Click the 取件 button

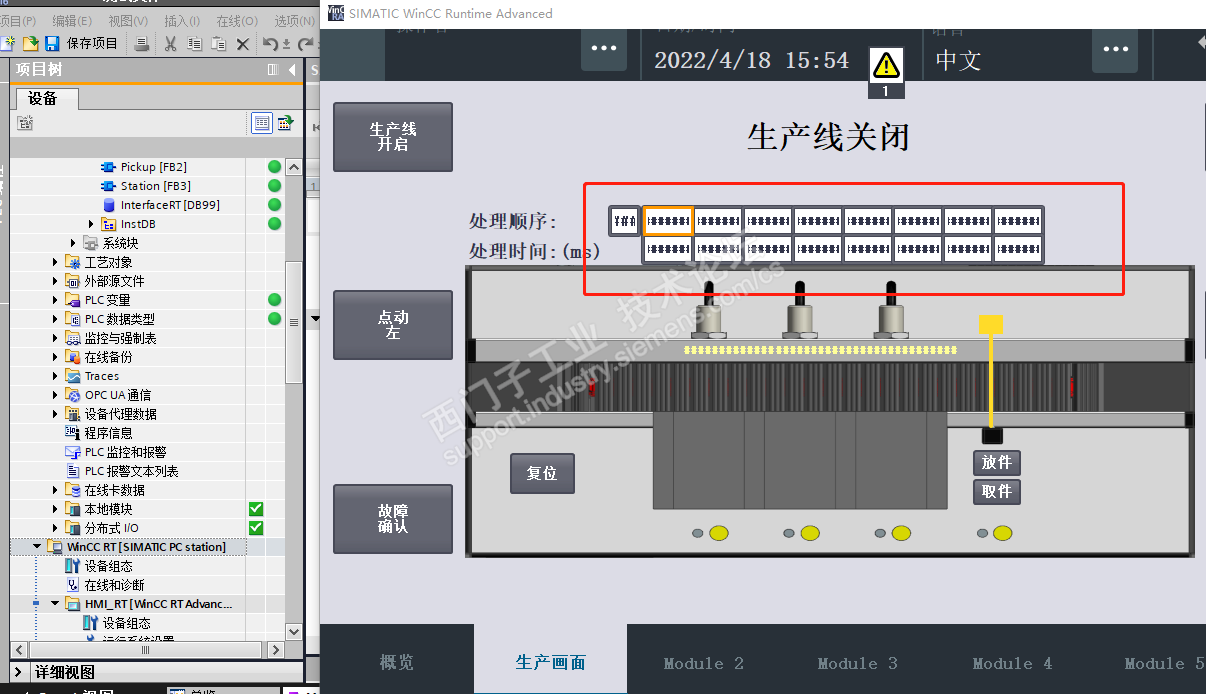[997, 491]
